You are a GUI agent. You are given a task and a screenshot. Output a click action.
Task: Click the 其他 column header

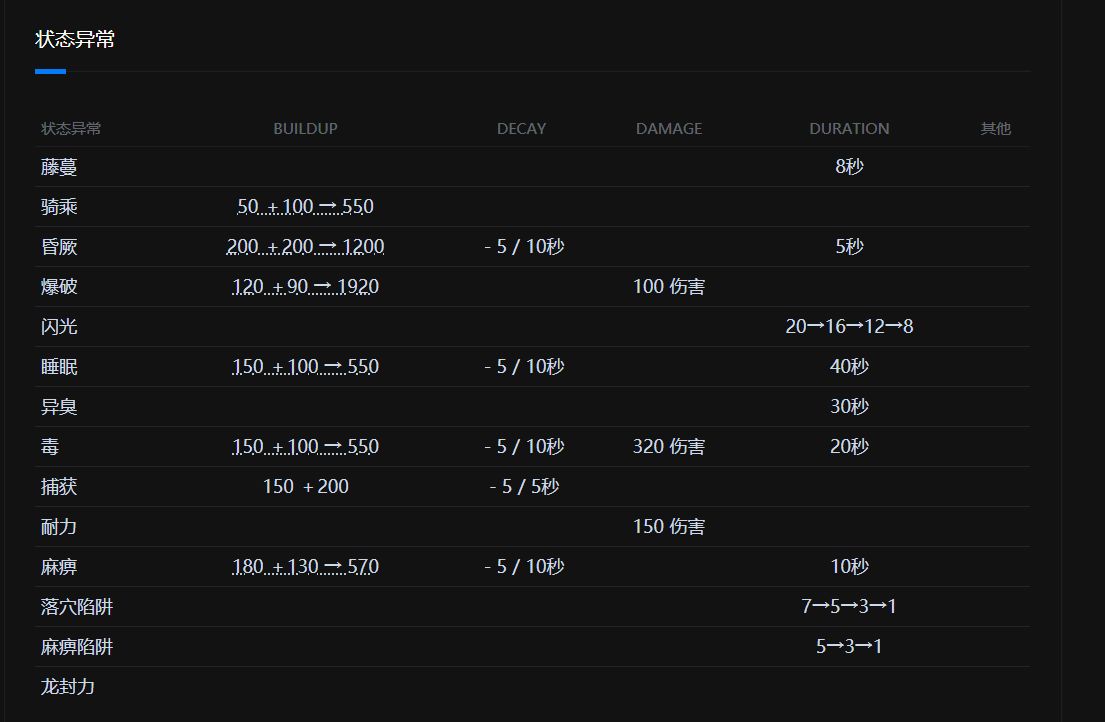point(995,129)
